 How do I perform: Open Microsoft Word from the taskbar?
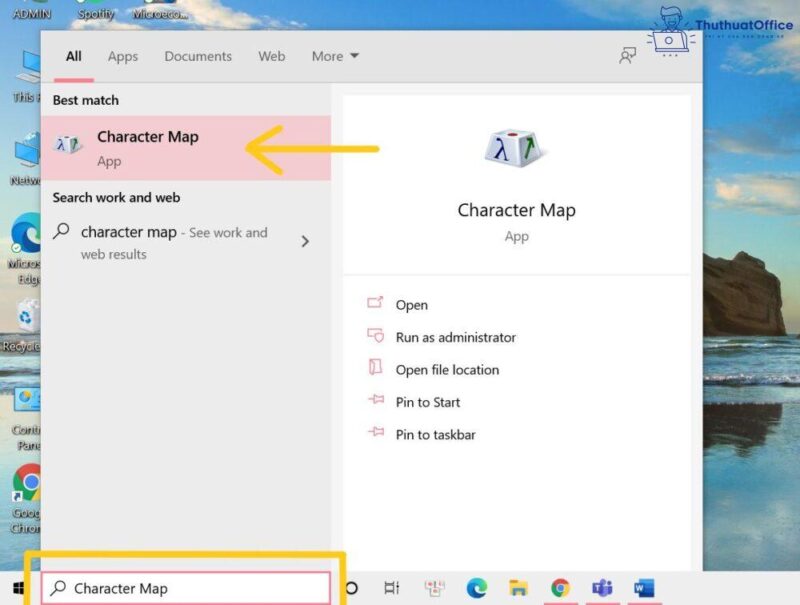click(x=643, y=588)
